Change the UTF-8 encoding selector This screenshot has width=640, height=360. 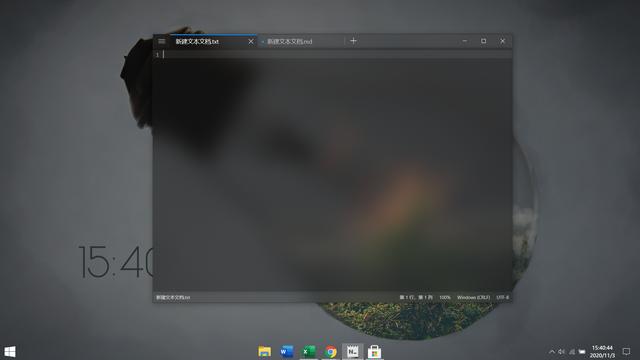(502, 298)
